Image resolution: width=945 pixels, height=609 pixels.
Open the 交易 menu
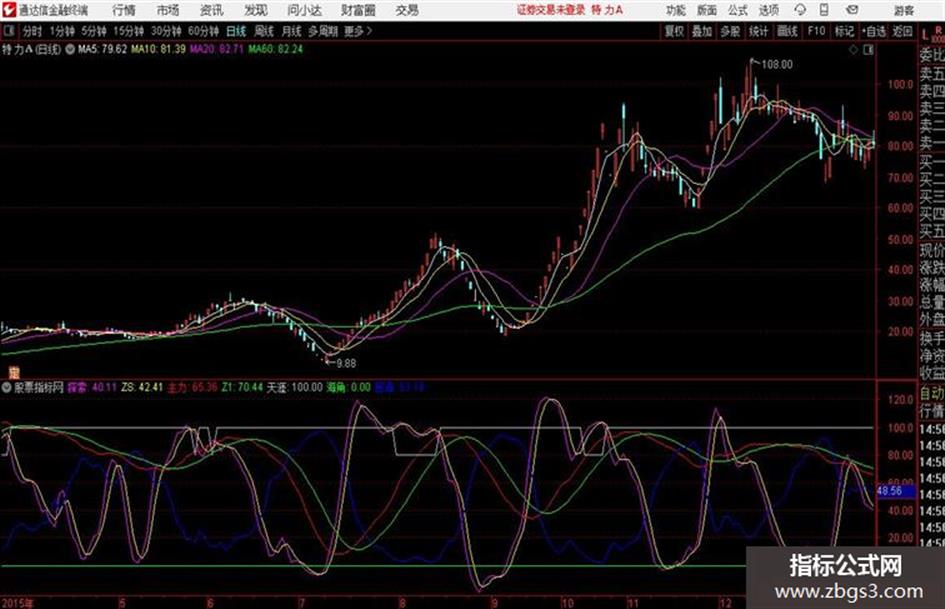point(407,10)
